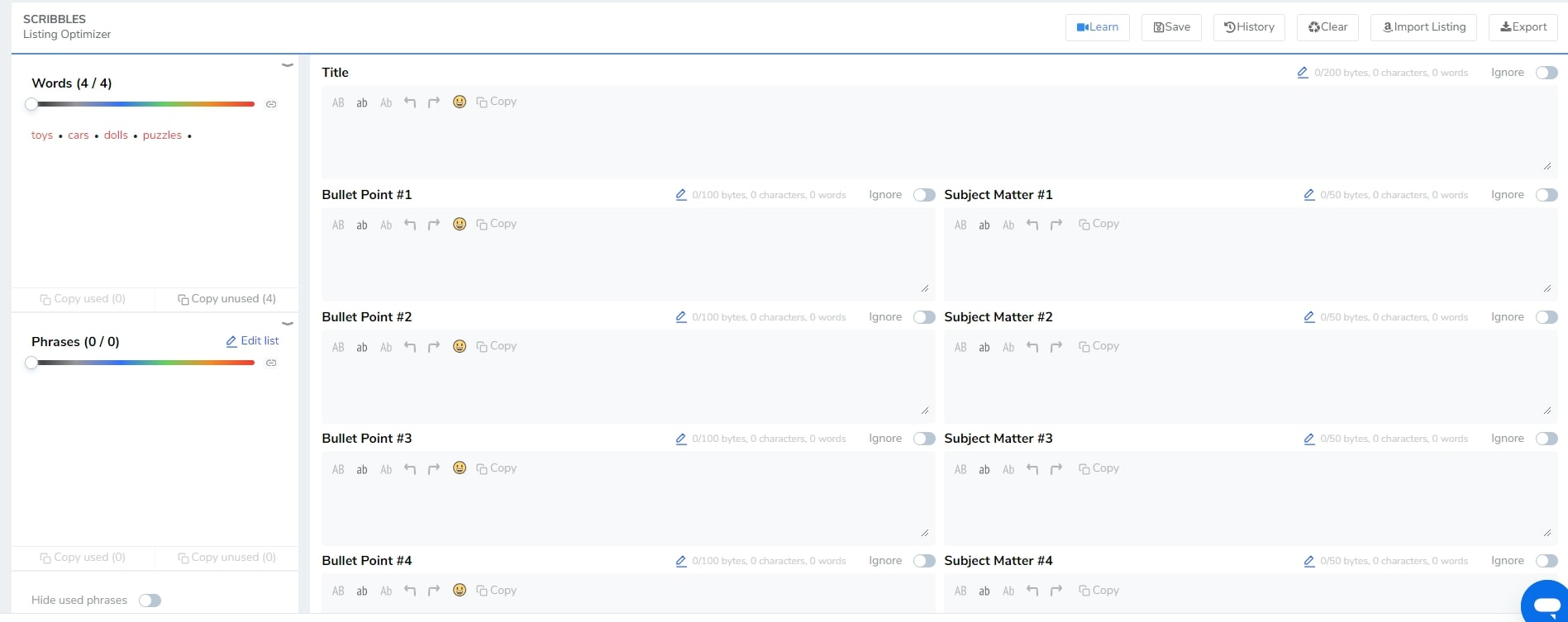Screen dimensions: 1568x622
Task: Open emoji picker in Title toolbar
Action: click(x=460, y=102)
